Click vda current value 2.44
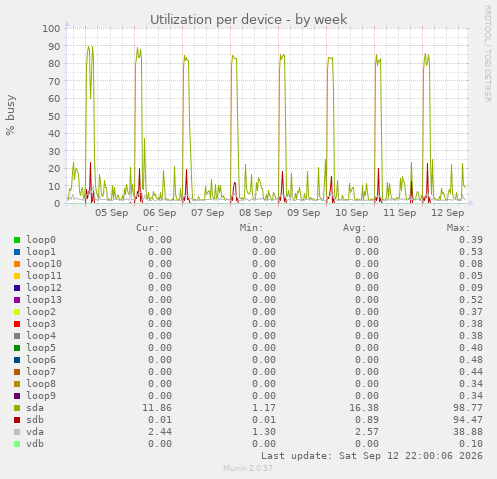The height and width of the screenshot is (479, 497). point(160,432)
